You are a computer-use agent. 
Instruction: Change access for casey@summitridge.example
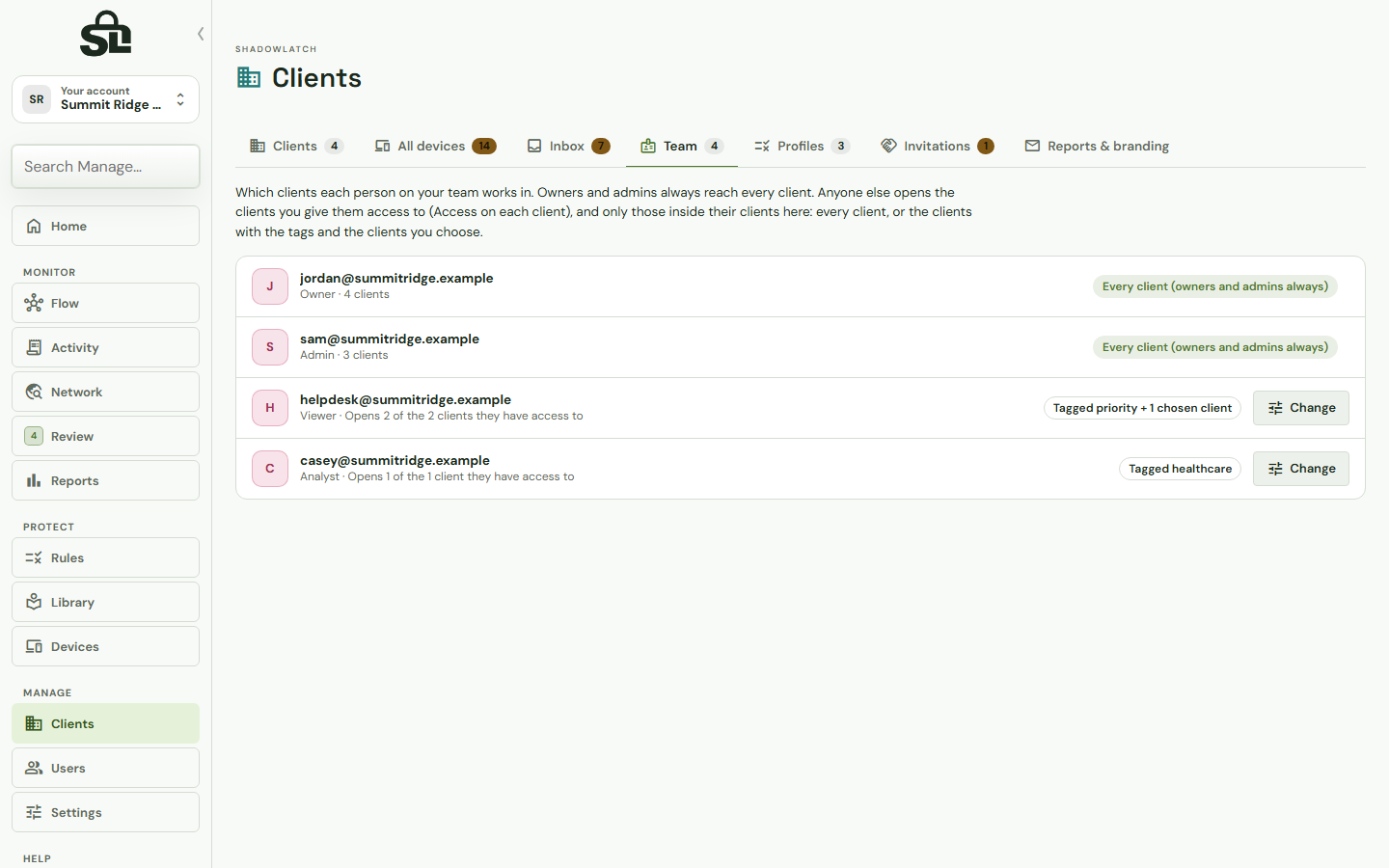coord(1300,469)
